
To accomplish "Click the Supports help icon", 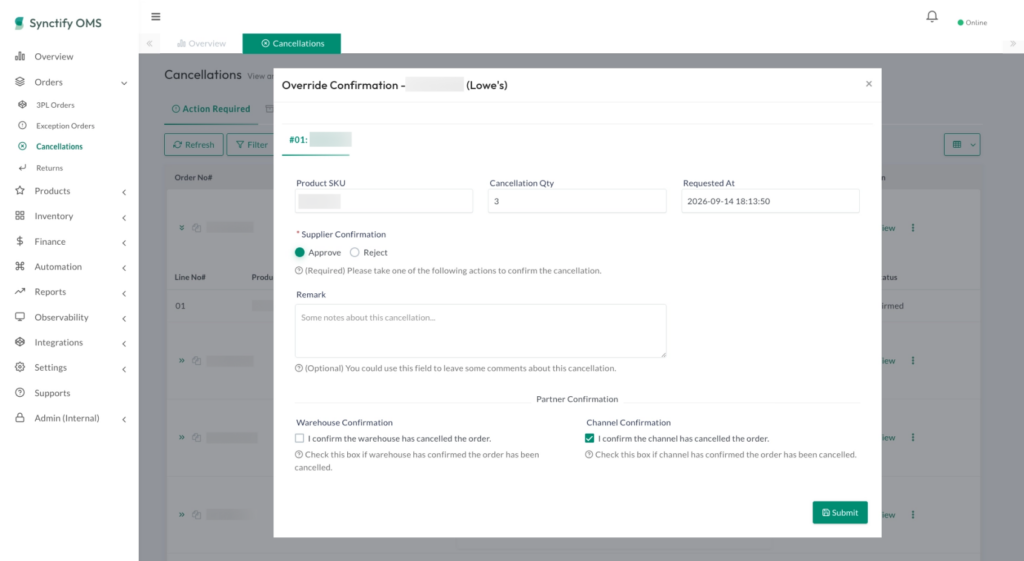I will coord(20,393).
